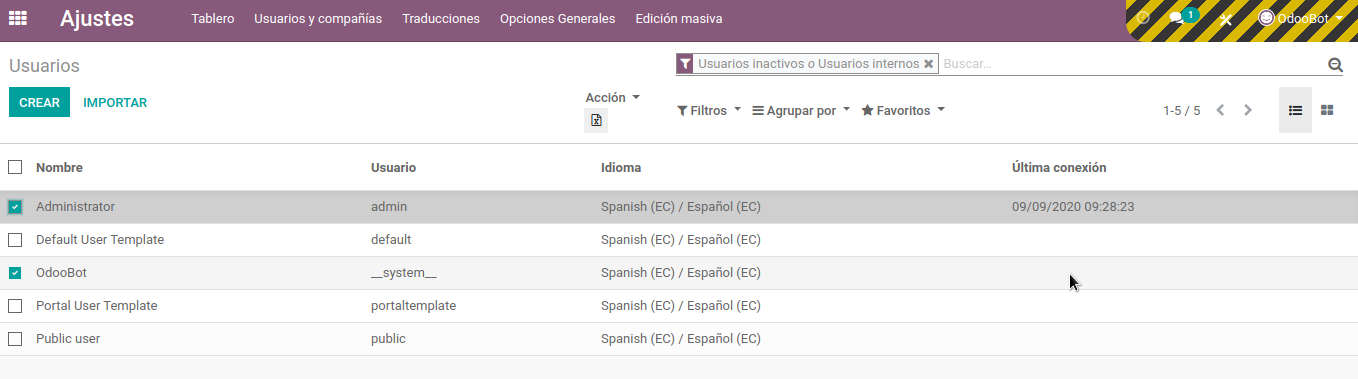Click the IMPORTAR button
Viewport: 1358px width, 379px height.
point(115,102)
